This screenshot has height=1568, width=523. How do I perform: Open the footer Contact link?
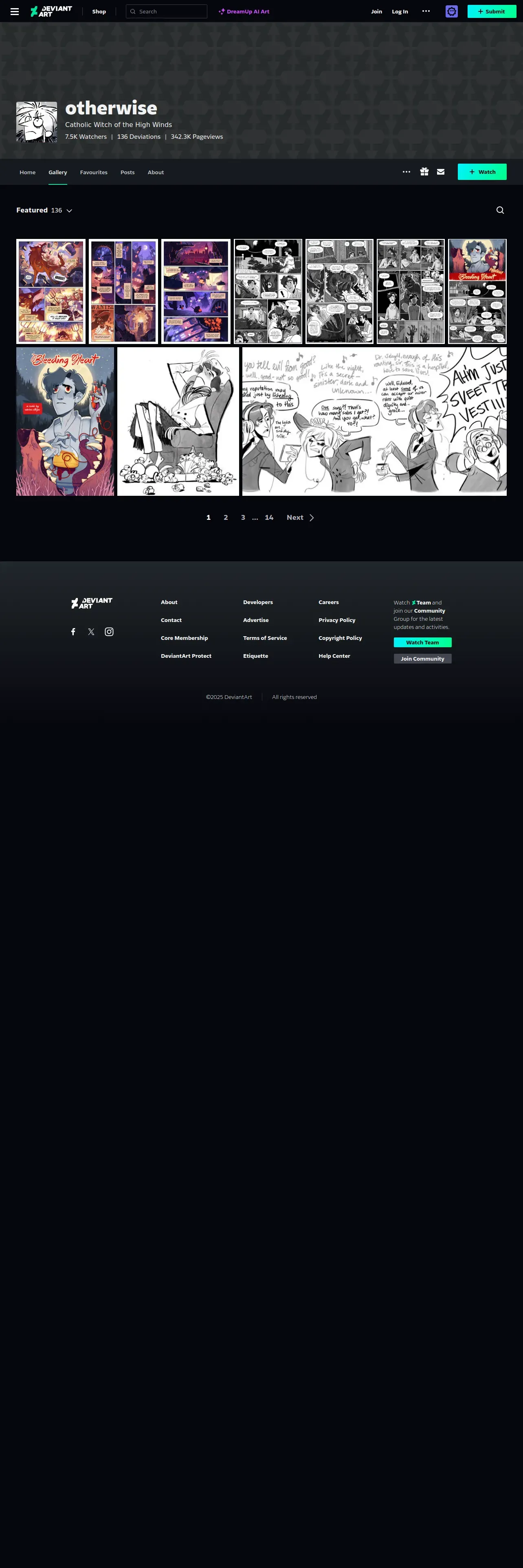click(x=171, y=620)
